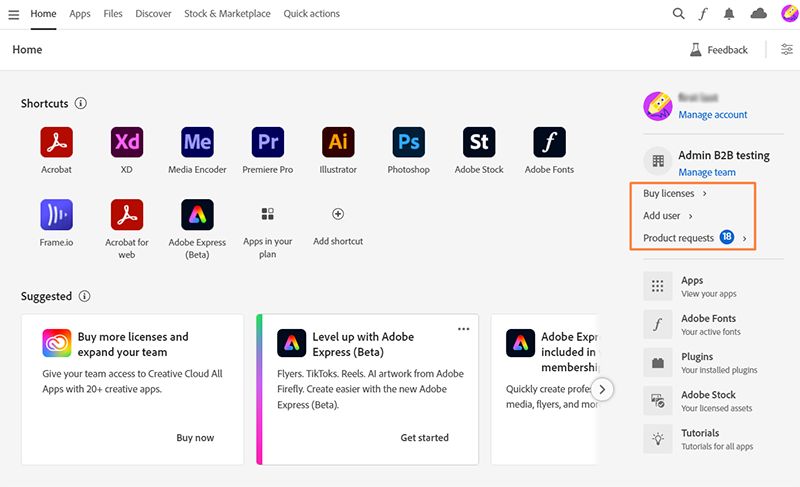Expand the Add user option
The height and width of the screenshot is (487, 800).
tap(668, 216)
